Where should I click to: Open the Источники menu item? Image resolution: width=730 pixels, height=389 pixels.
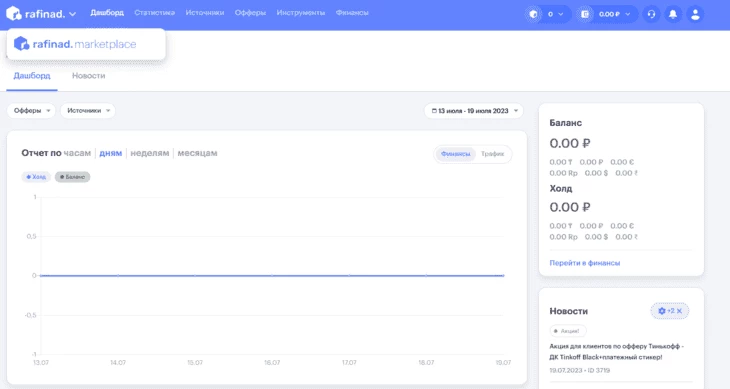pyautogui.click(x=205, y=13)
